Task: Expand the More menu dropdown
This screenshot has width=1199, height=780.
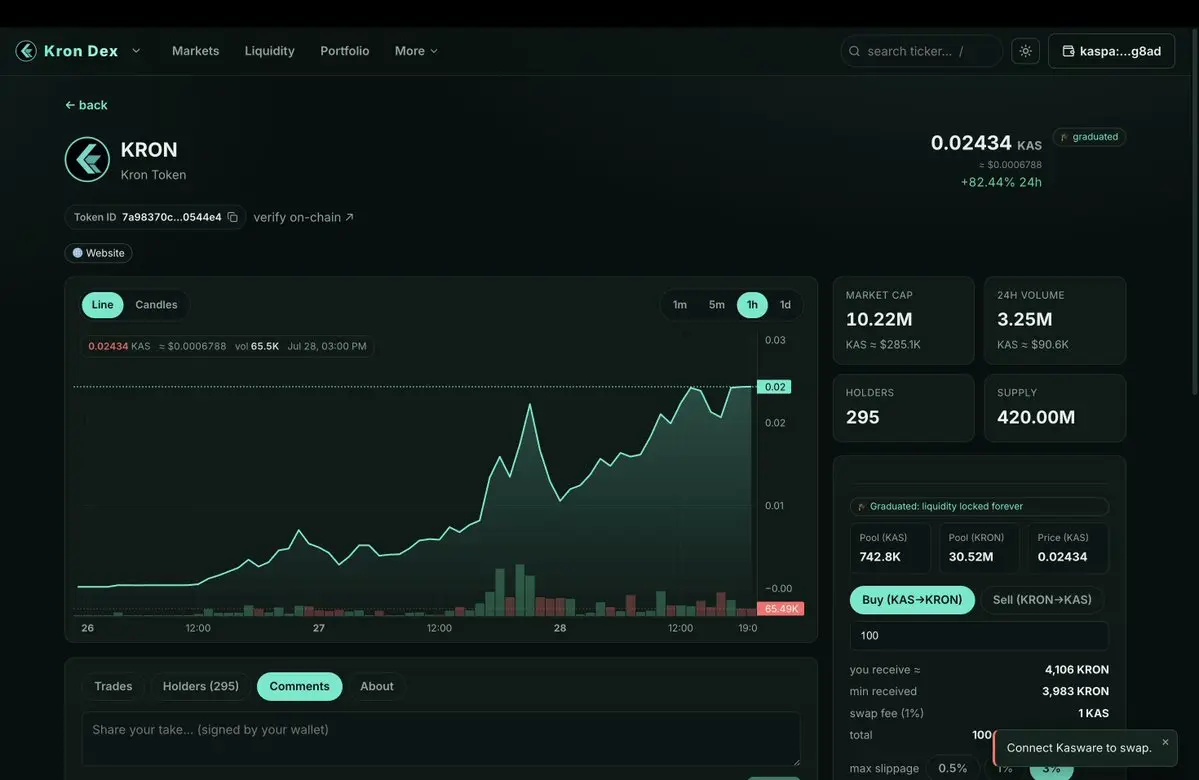Action: pyautogui.click(x=416, y=51)
